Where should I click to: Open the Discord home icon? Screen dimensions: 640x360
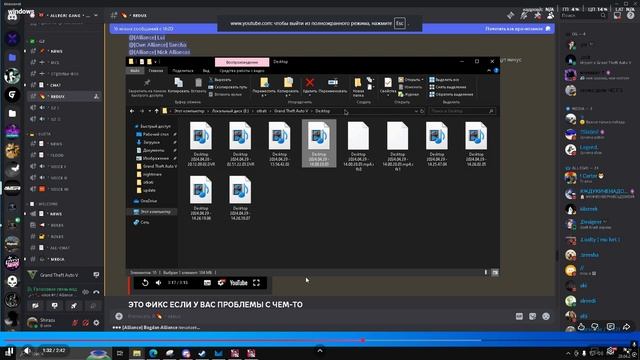pos(12,16)
